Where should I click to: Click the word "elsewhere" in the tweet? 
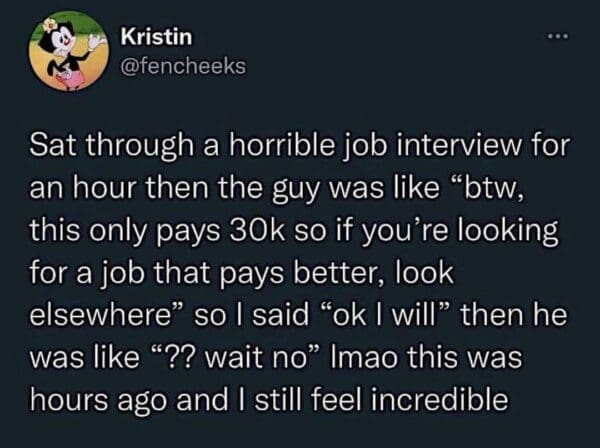100,315
